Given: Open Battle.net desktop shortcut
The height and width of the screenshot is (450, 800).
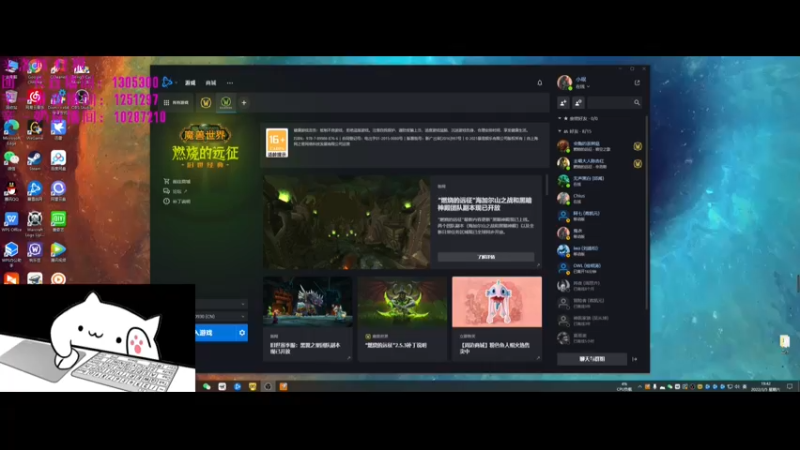Looking at the screenshot, I should point(35,191).
